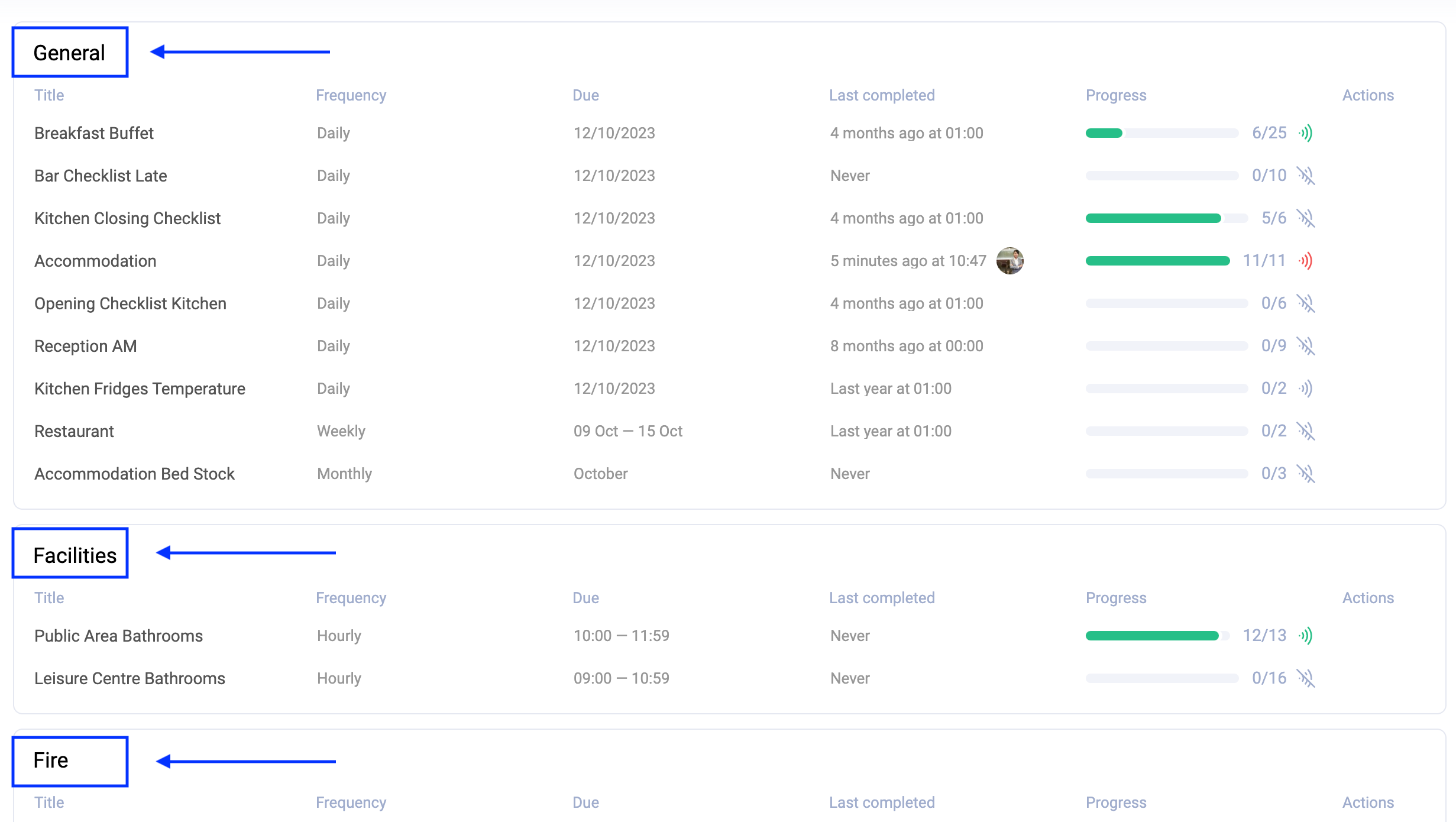1456x822 pixels.
Task: Click the user avatar on the Accommodation row
Action: [1010, 260]
